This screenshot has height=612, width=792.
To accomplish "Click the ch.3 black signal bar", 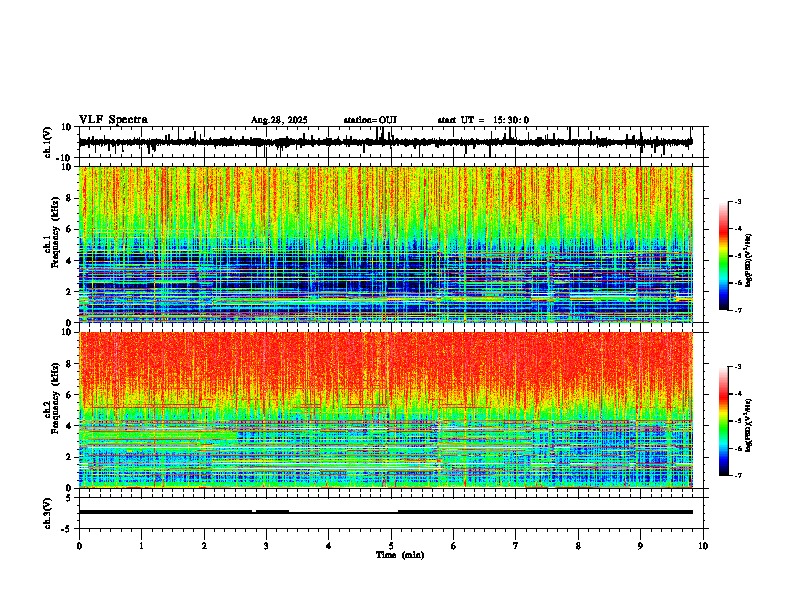I will (386, 512).
